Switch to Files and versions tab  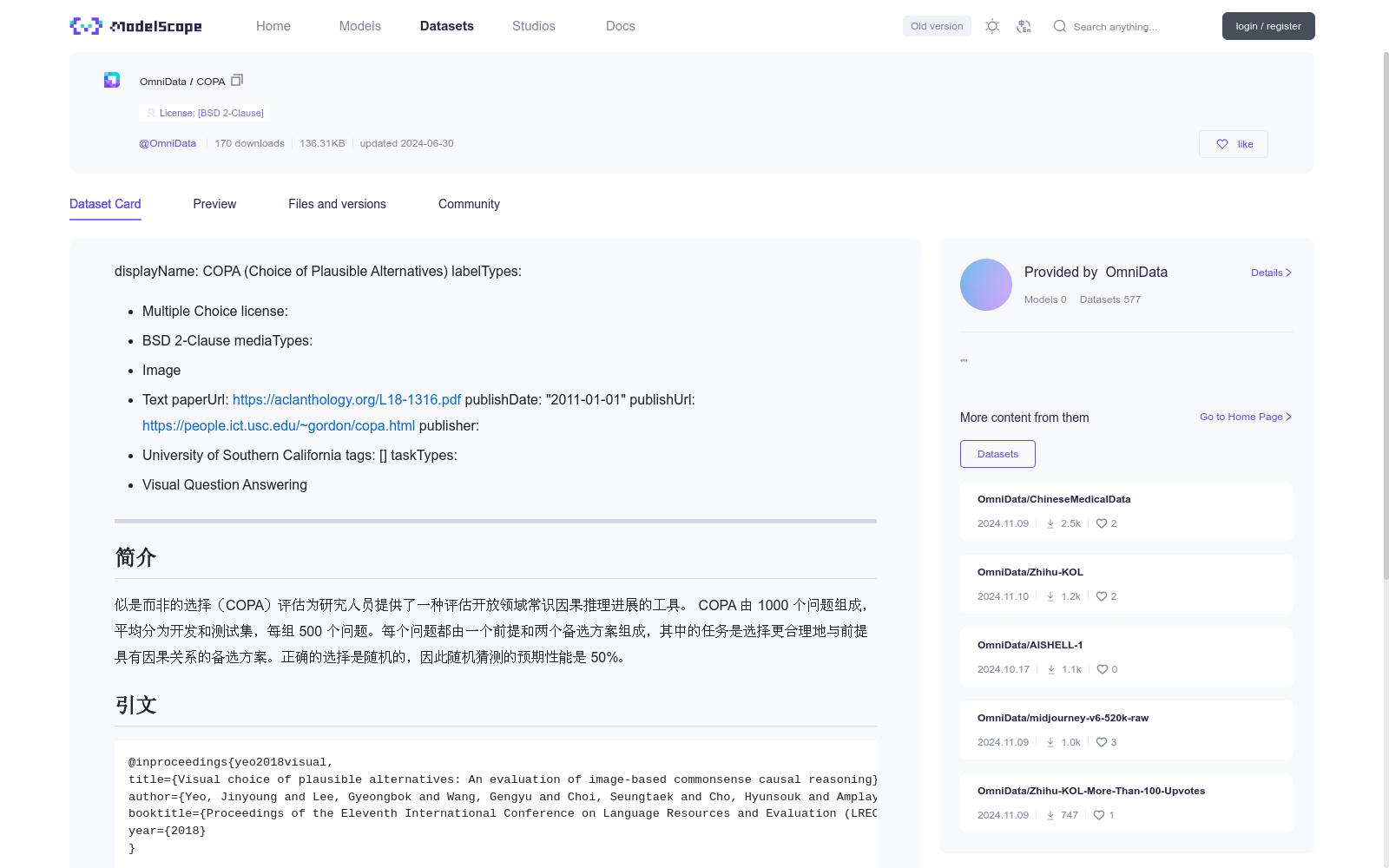(x=337, y=204)
